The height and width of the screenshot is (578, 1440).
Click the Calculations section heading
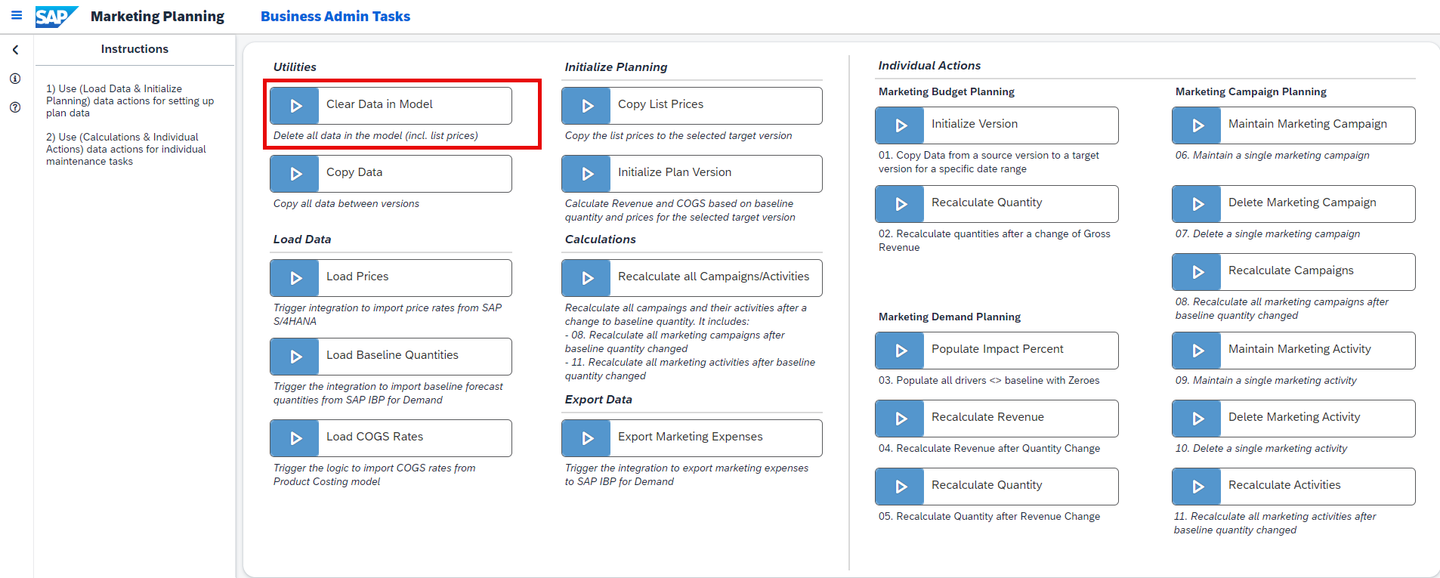pos(600,239)
